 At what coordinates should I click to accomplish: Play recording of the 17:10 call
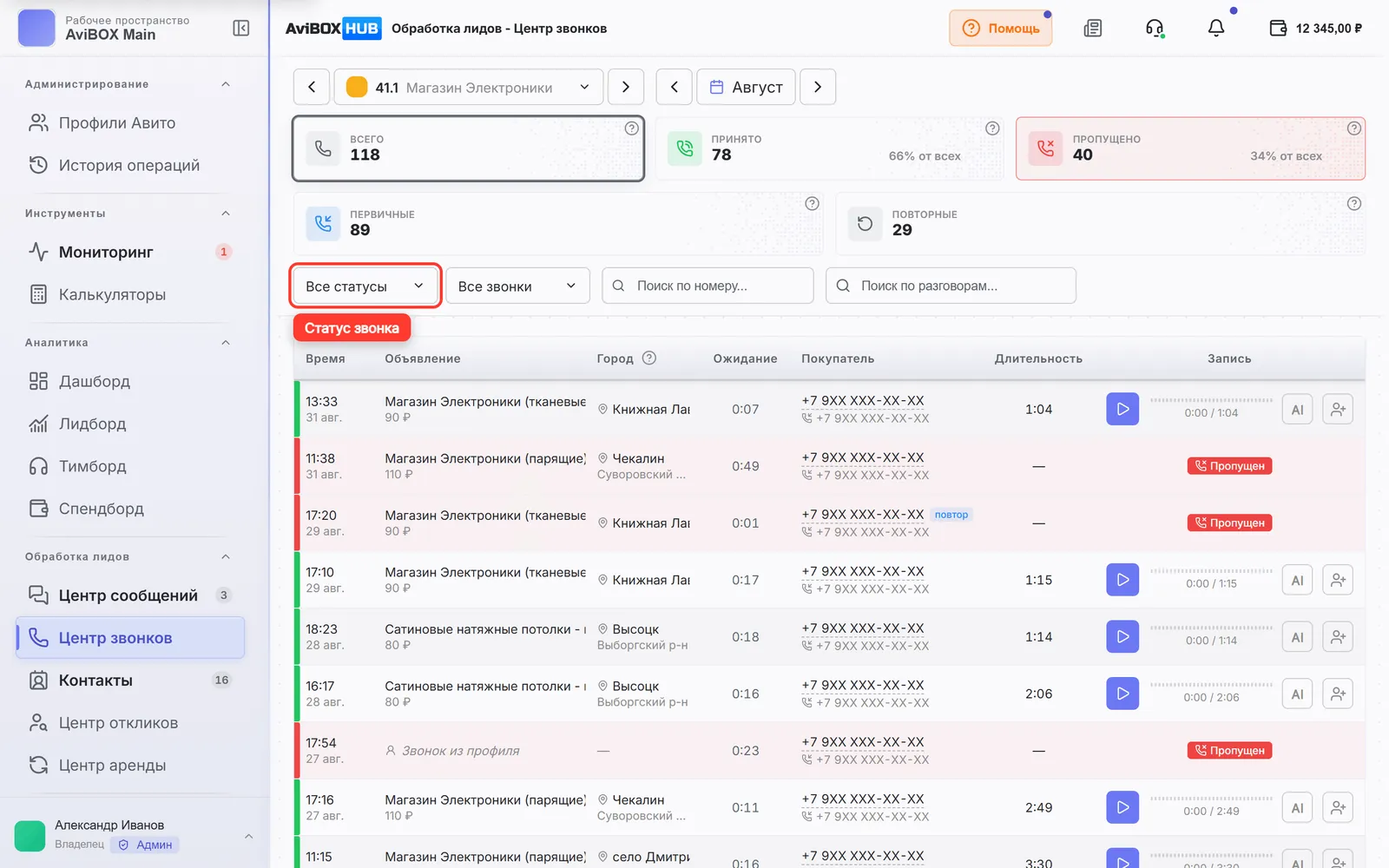[1122, 580]
